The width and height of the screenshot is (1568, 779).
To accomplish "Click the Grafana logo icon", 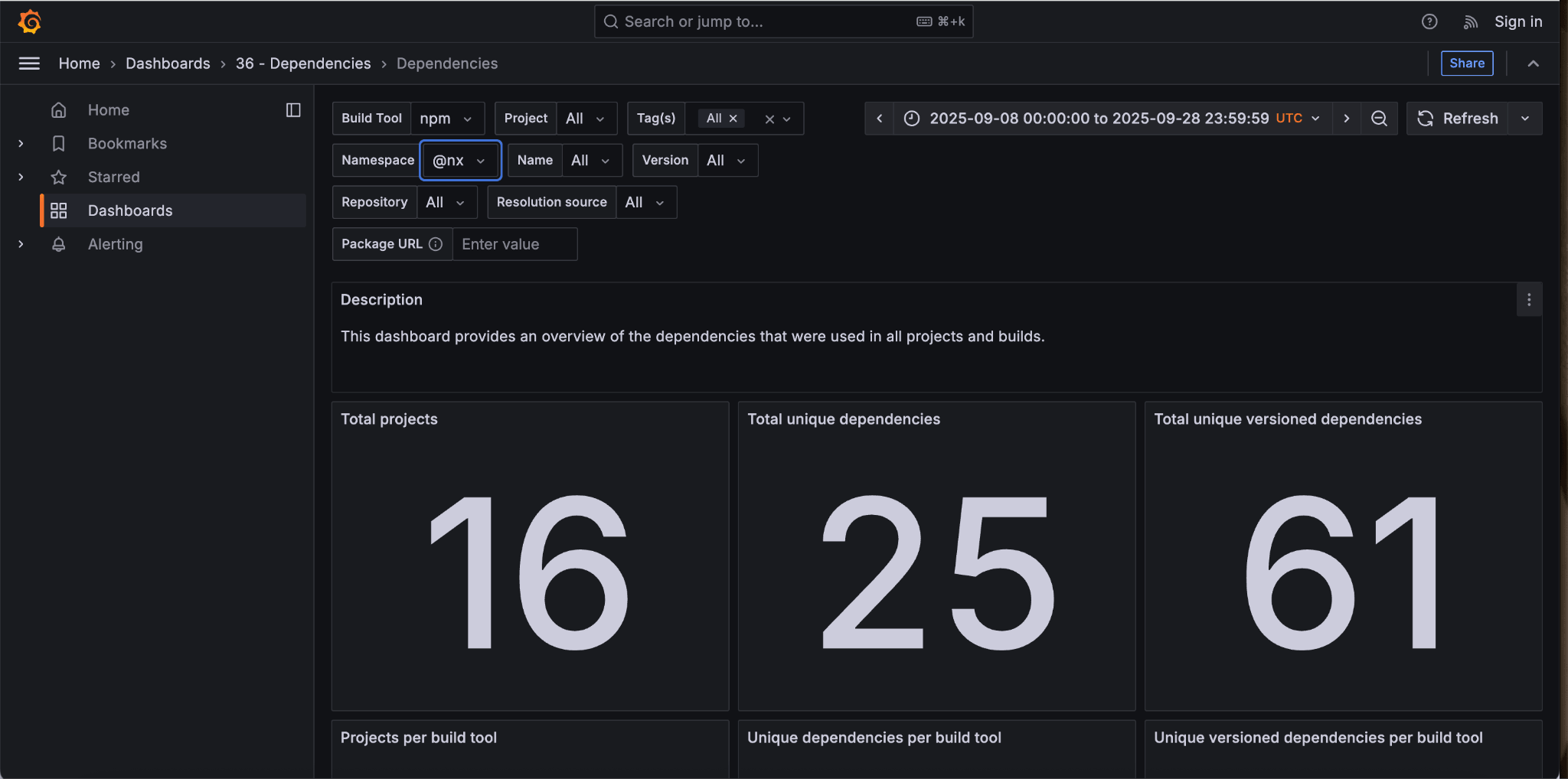I will coord(30,21).
